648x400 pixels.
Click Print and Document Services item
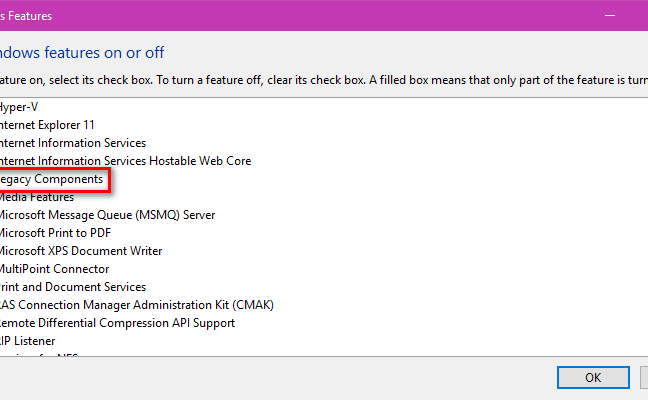point(73,287)
